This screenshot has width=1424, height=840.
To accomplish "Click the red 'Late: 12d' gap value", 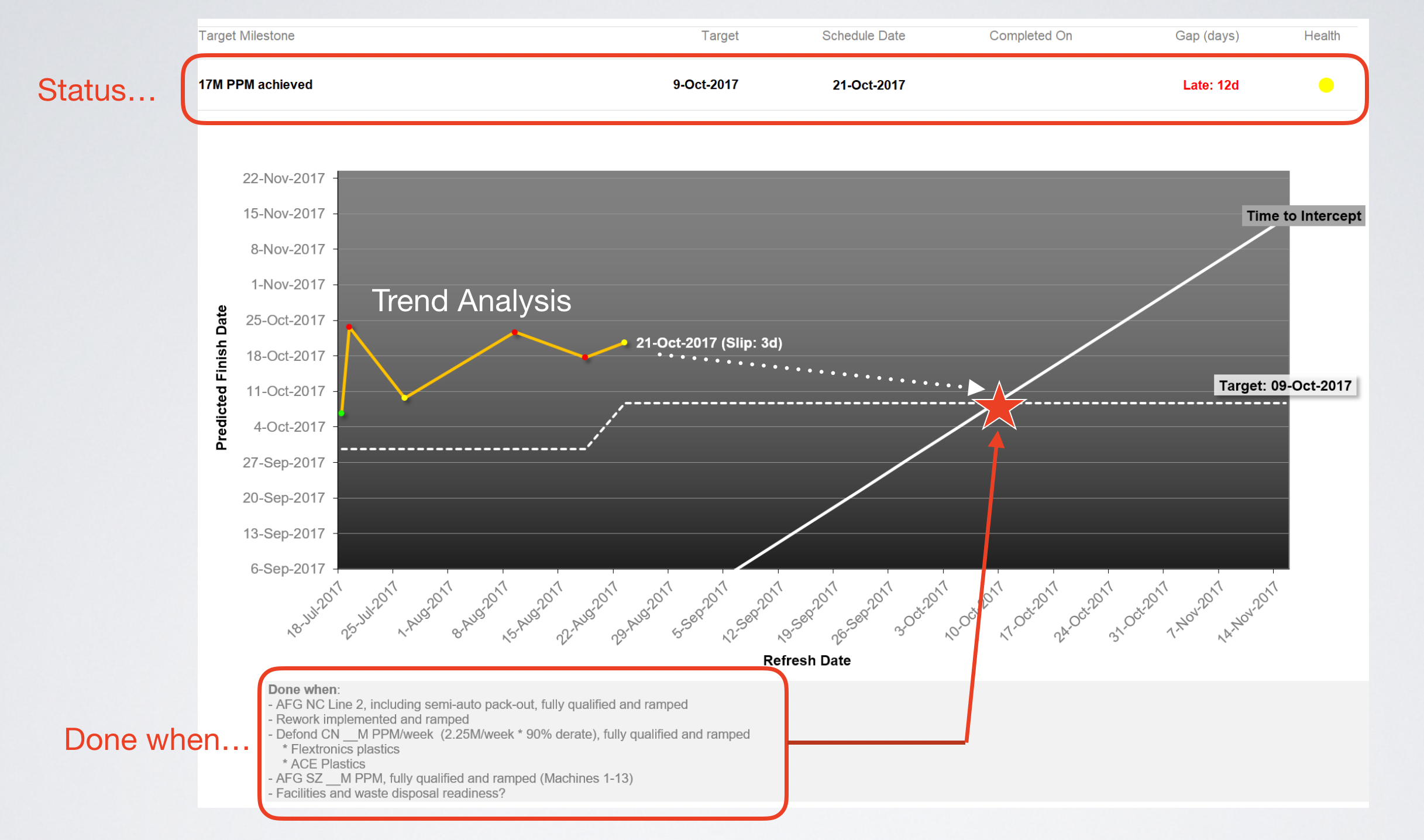I will coord(1210,85).
